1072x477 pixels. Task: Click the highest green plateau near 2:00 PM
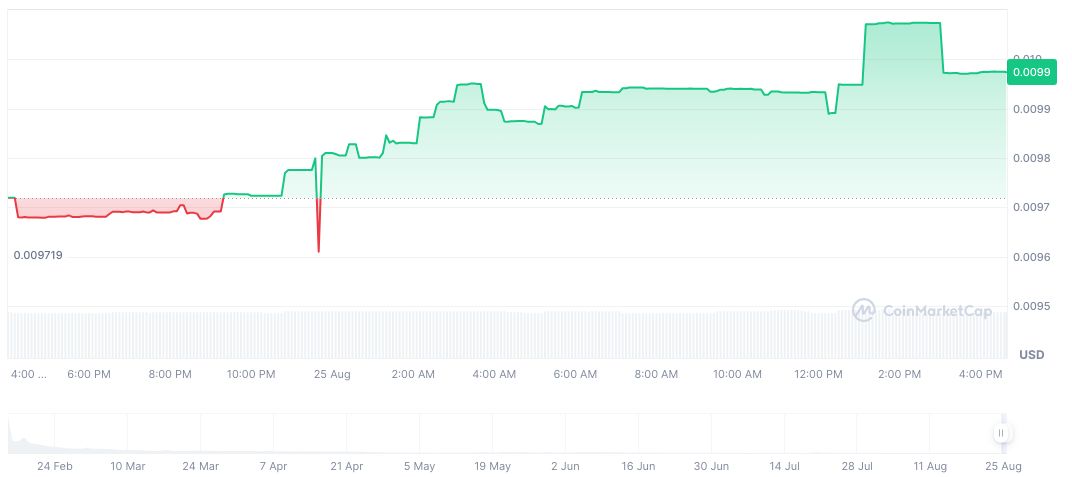[901, 23]
